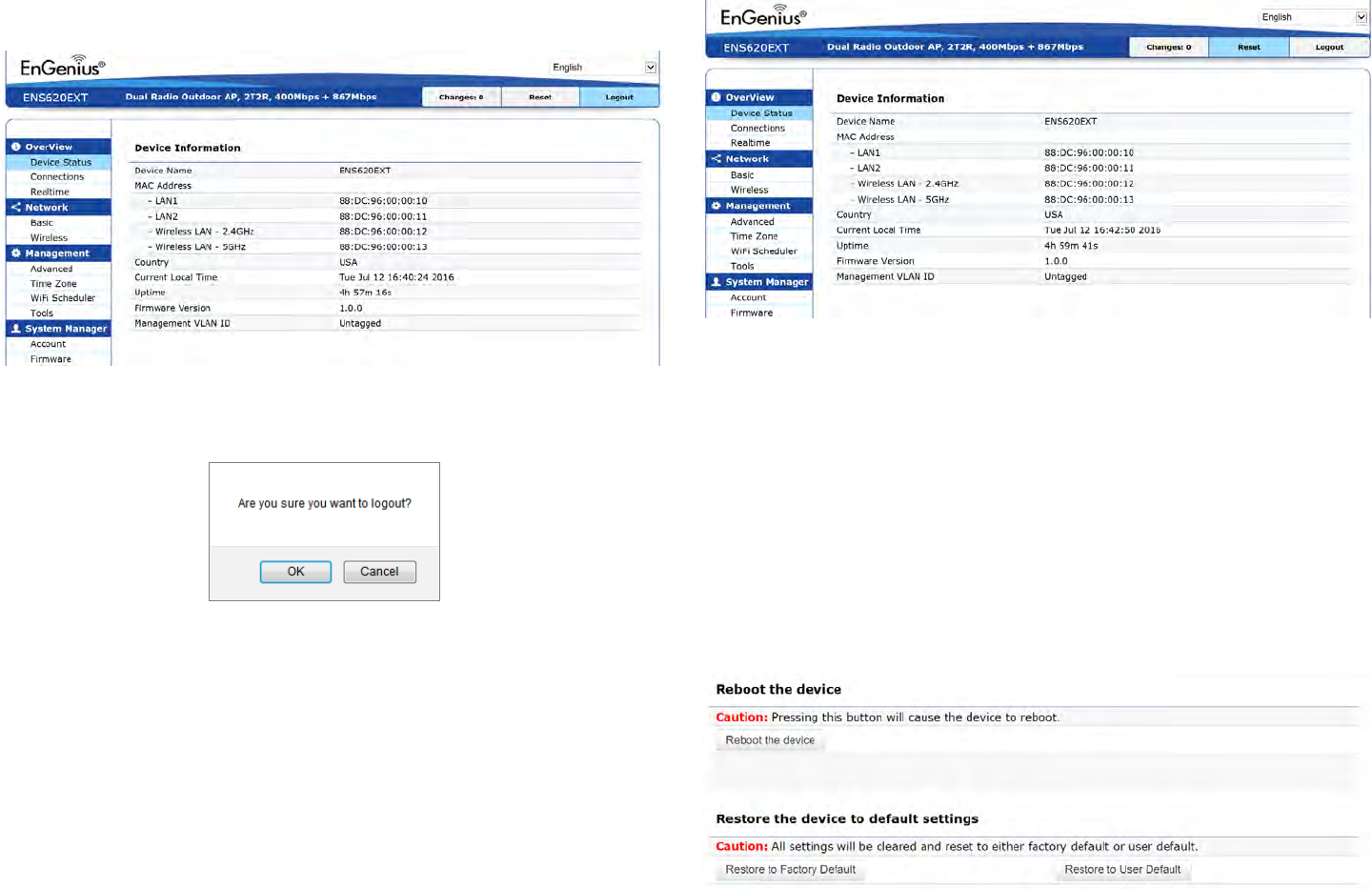Click Restore to Factory Default button
The image size is (1372, 889).
790,870
